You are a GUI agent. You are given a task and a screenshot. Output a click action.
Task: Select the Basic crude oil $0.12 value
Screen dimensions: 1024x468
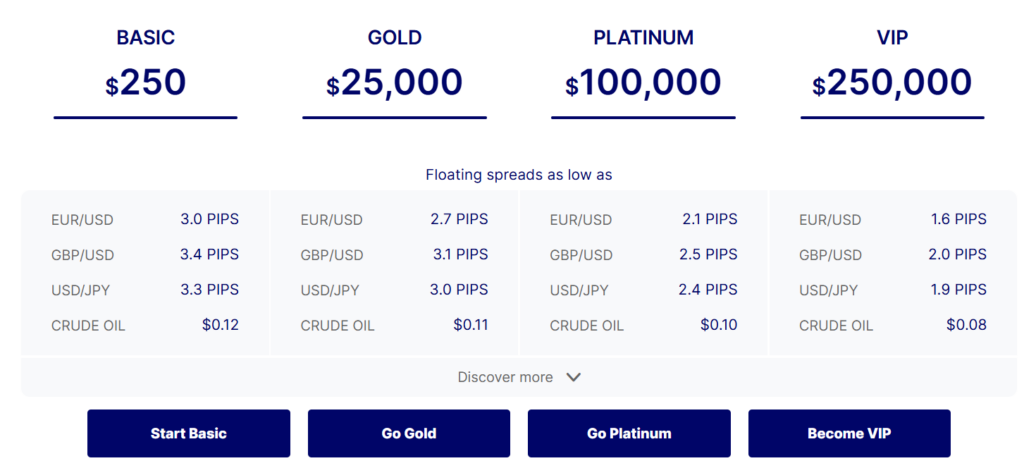[219, 325]
